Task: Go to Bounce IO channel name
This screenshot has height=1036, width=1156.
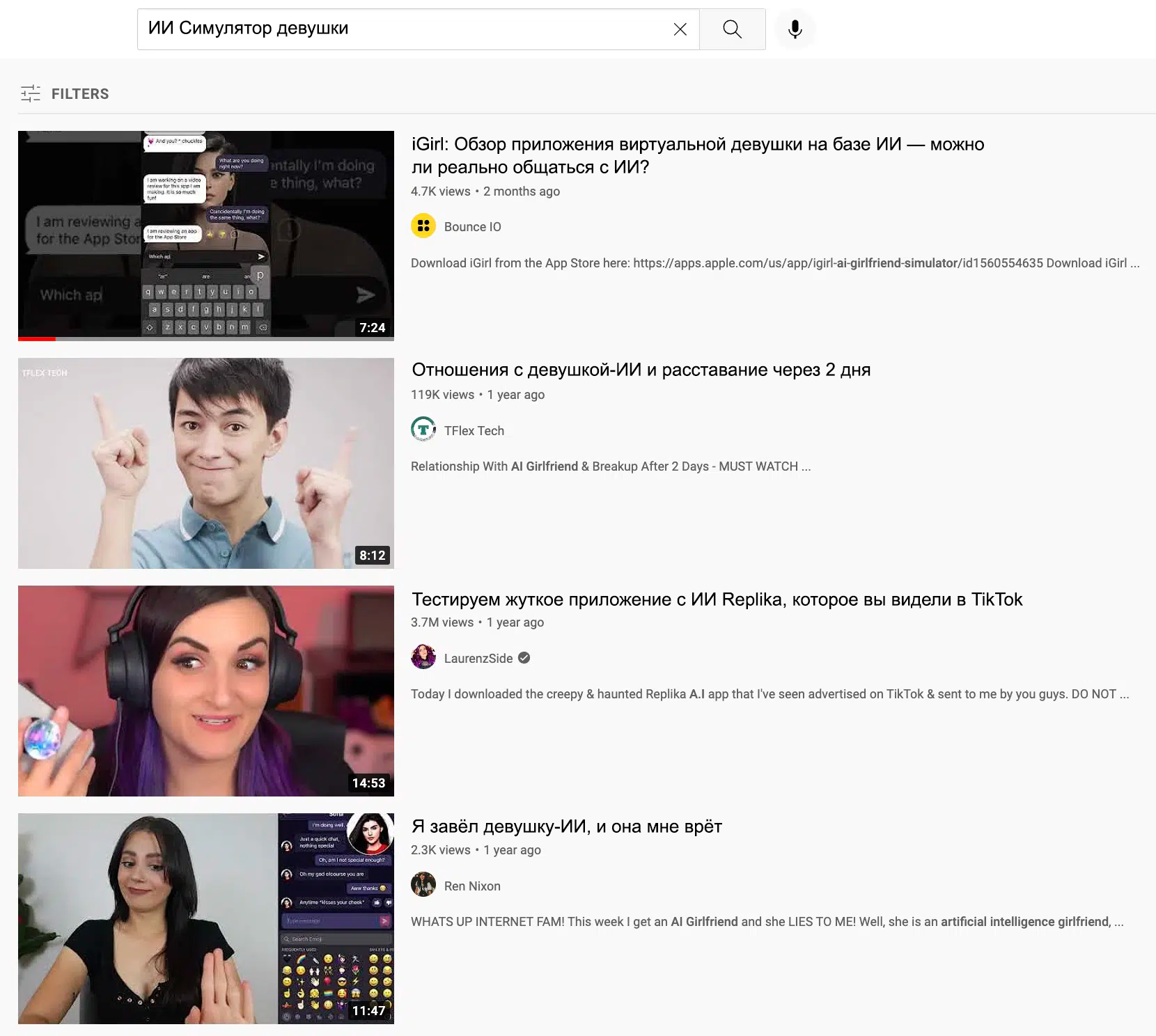Action: pos(472,227)
